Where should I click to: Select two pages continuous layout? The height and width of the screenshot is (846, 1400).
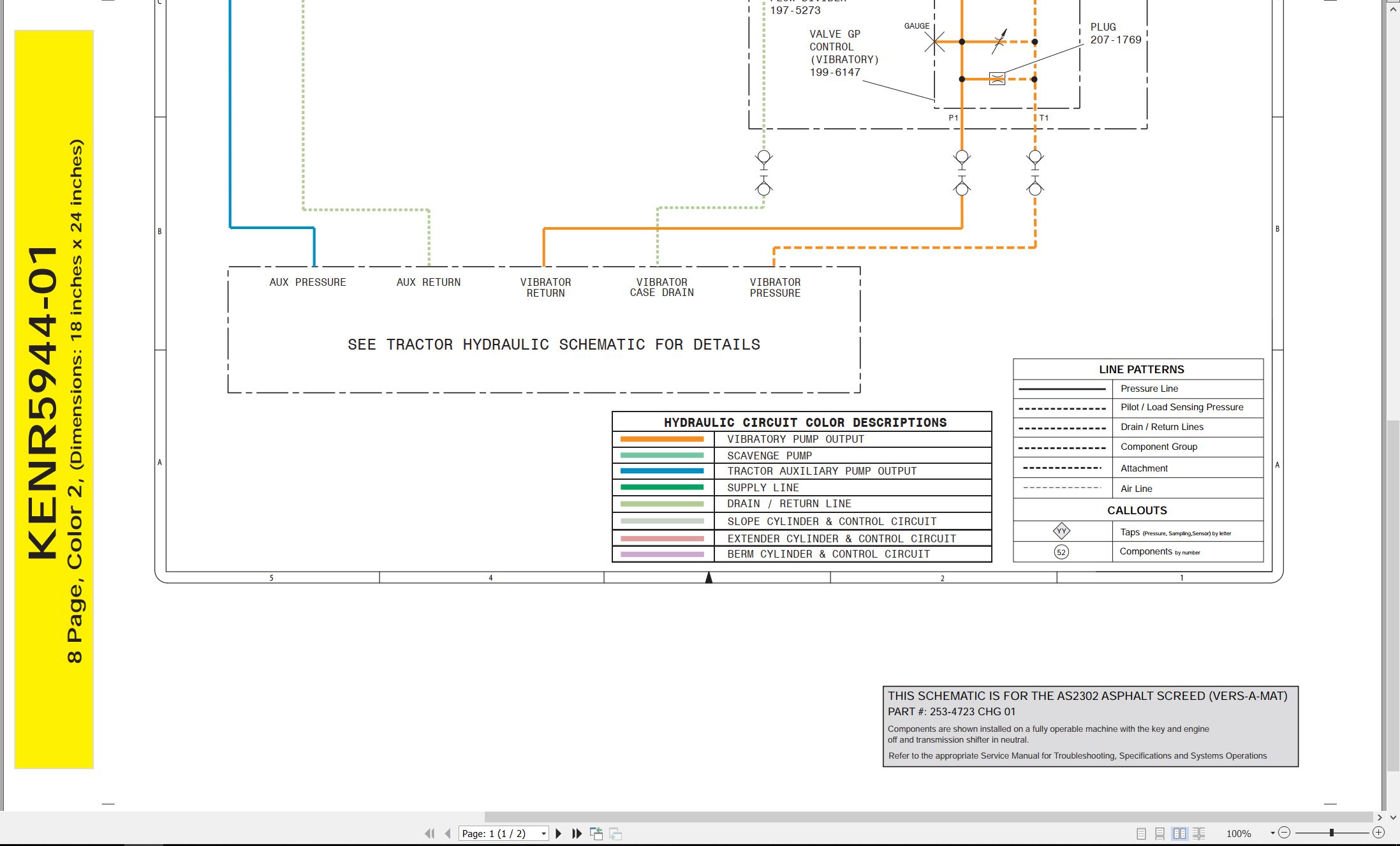coord(1199,833)
